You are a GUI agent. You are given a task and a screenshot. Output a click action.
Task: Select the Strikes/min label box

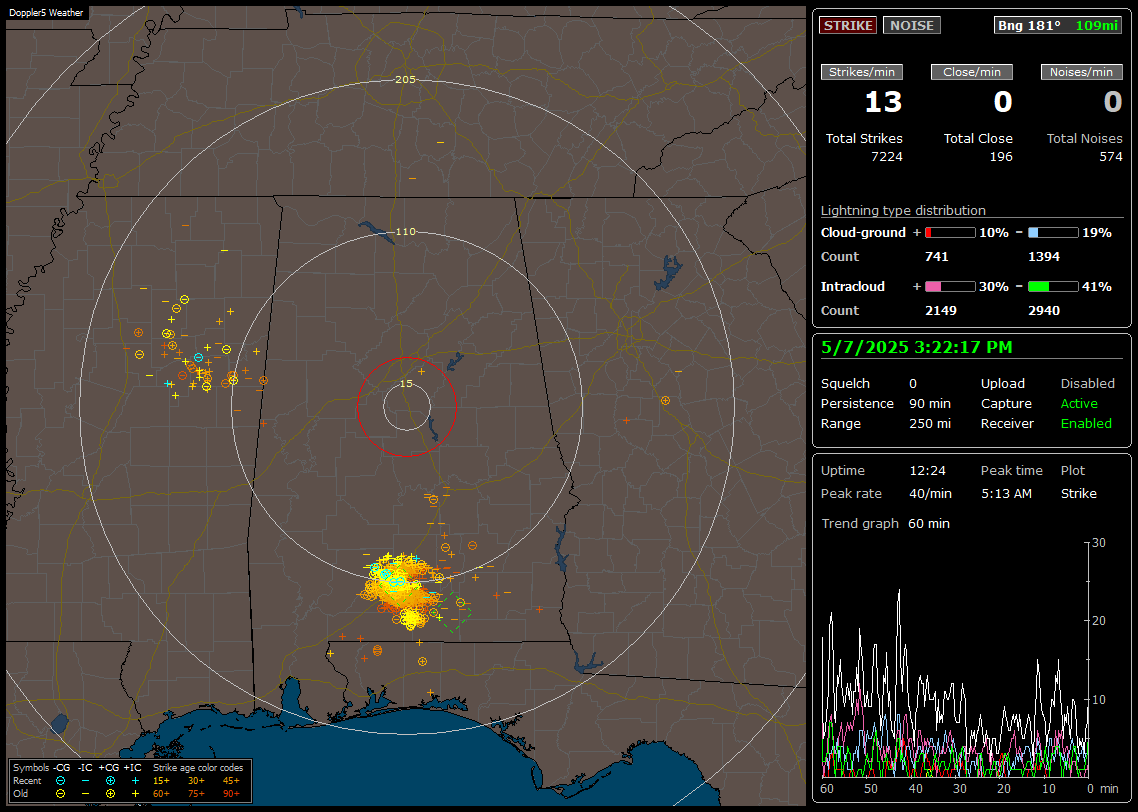[x=861, y=72]
